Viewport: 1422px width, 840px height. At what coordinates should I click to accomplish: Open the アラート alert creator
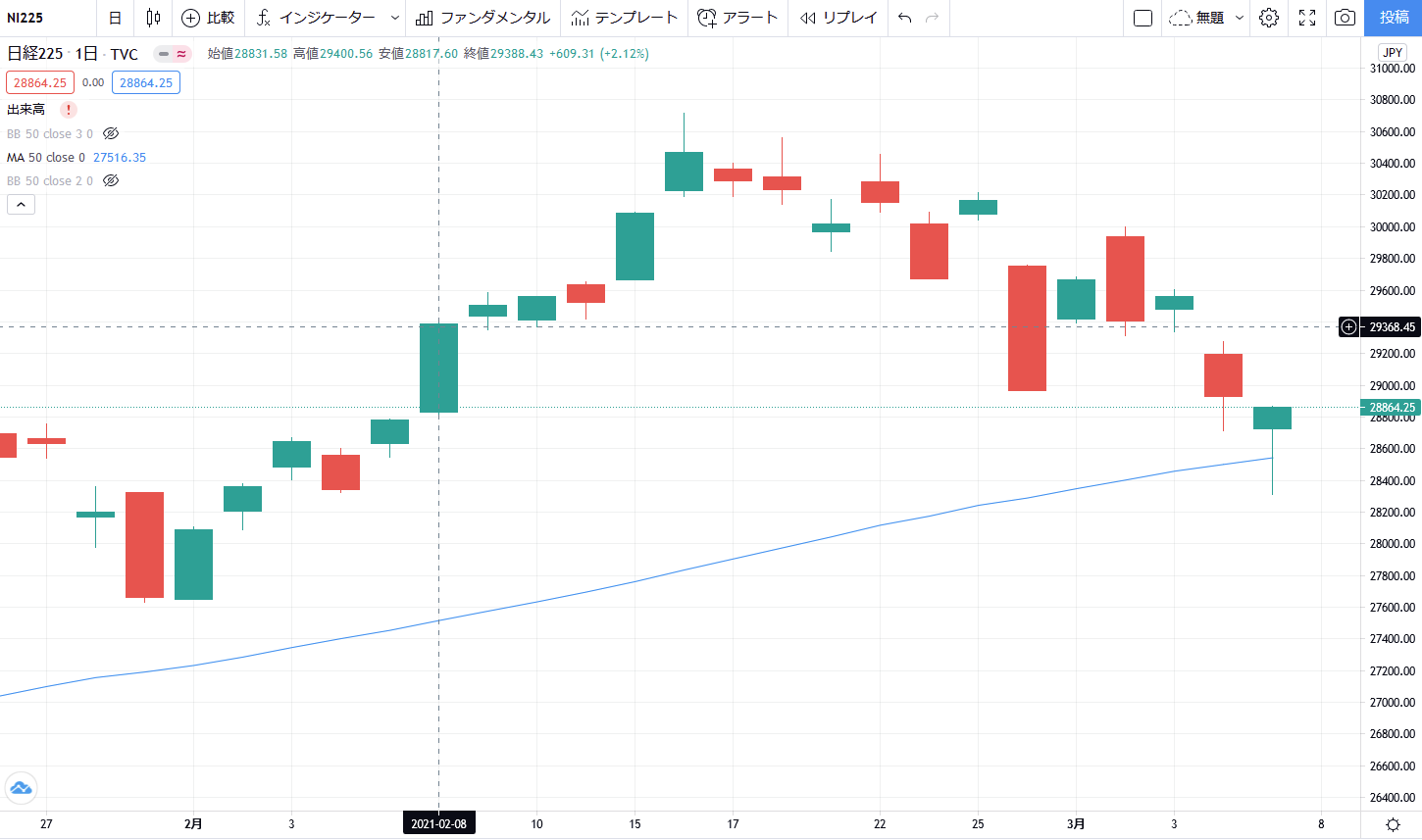pos(737,18)
